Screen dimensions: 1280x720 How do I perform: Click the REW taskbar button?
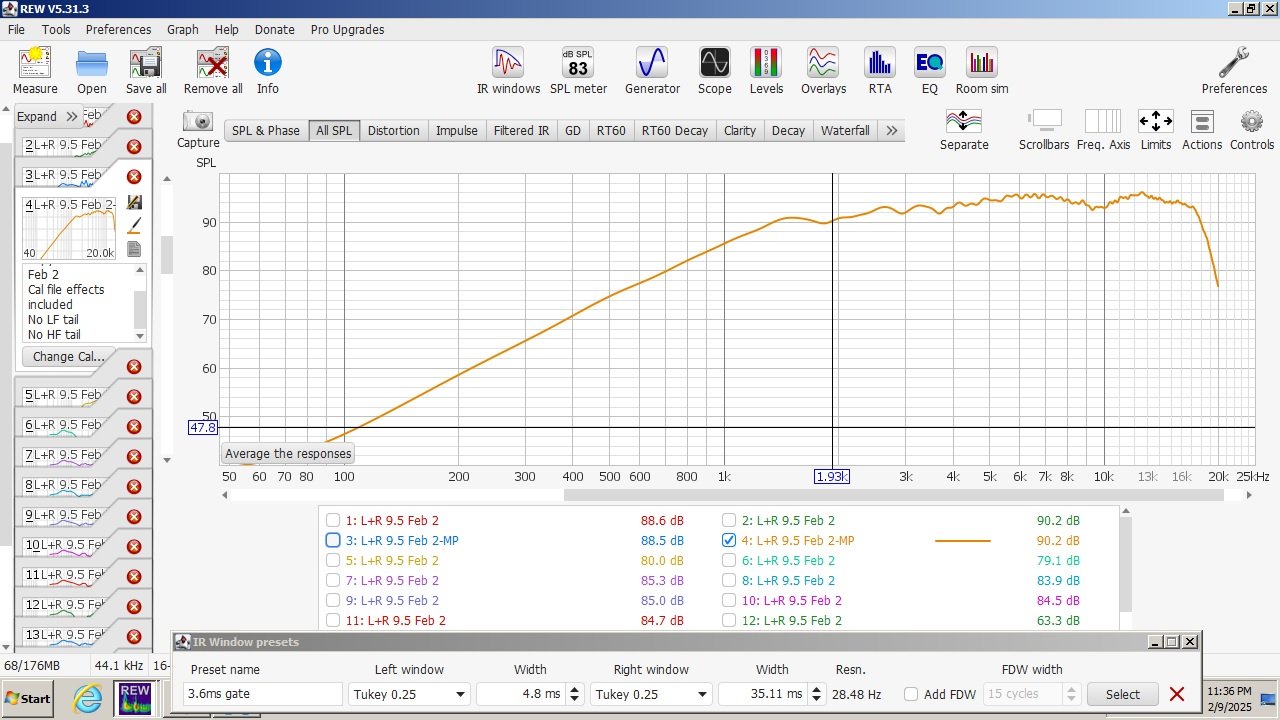(134, 697)
